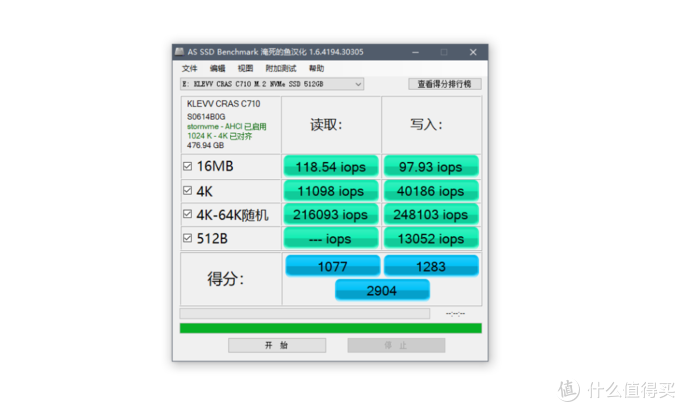This screenshot has width=680, height=407.
Task: Expand the KLEVV CRAS C710 drive dropdown
Action: 272,84
